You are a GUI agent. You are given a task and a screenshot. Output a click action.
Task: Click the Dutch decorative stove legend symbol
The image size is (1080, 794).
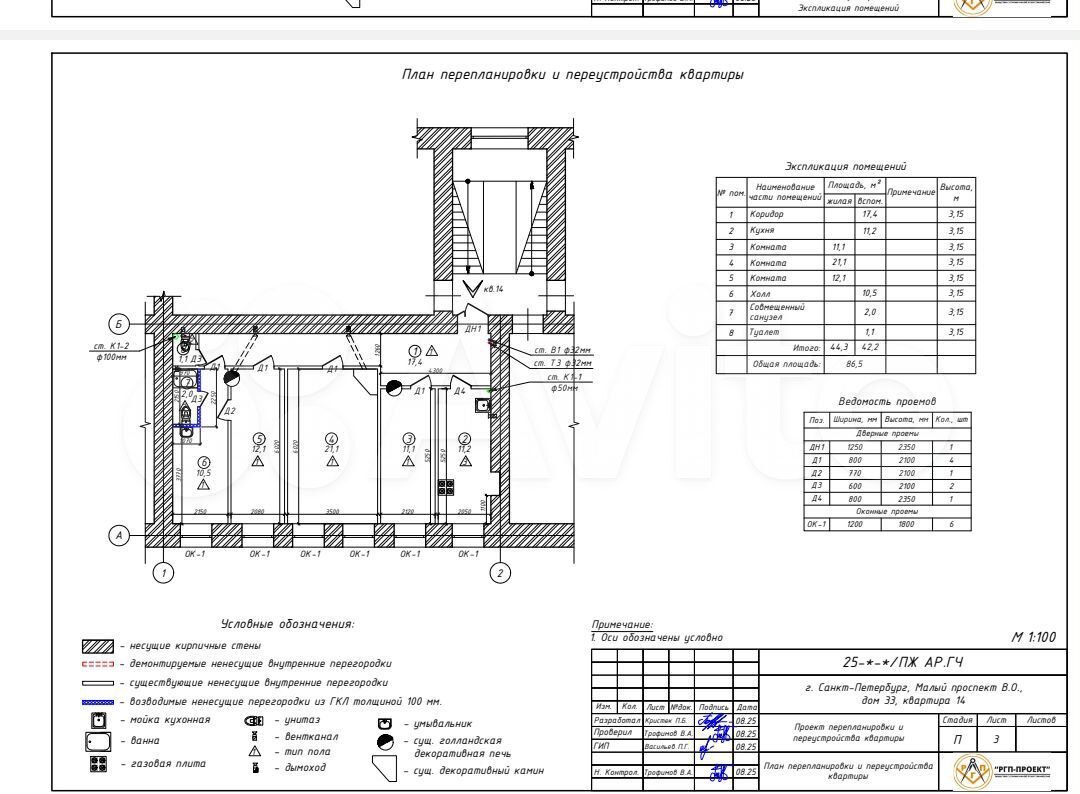click(x=384, y=741)
